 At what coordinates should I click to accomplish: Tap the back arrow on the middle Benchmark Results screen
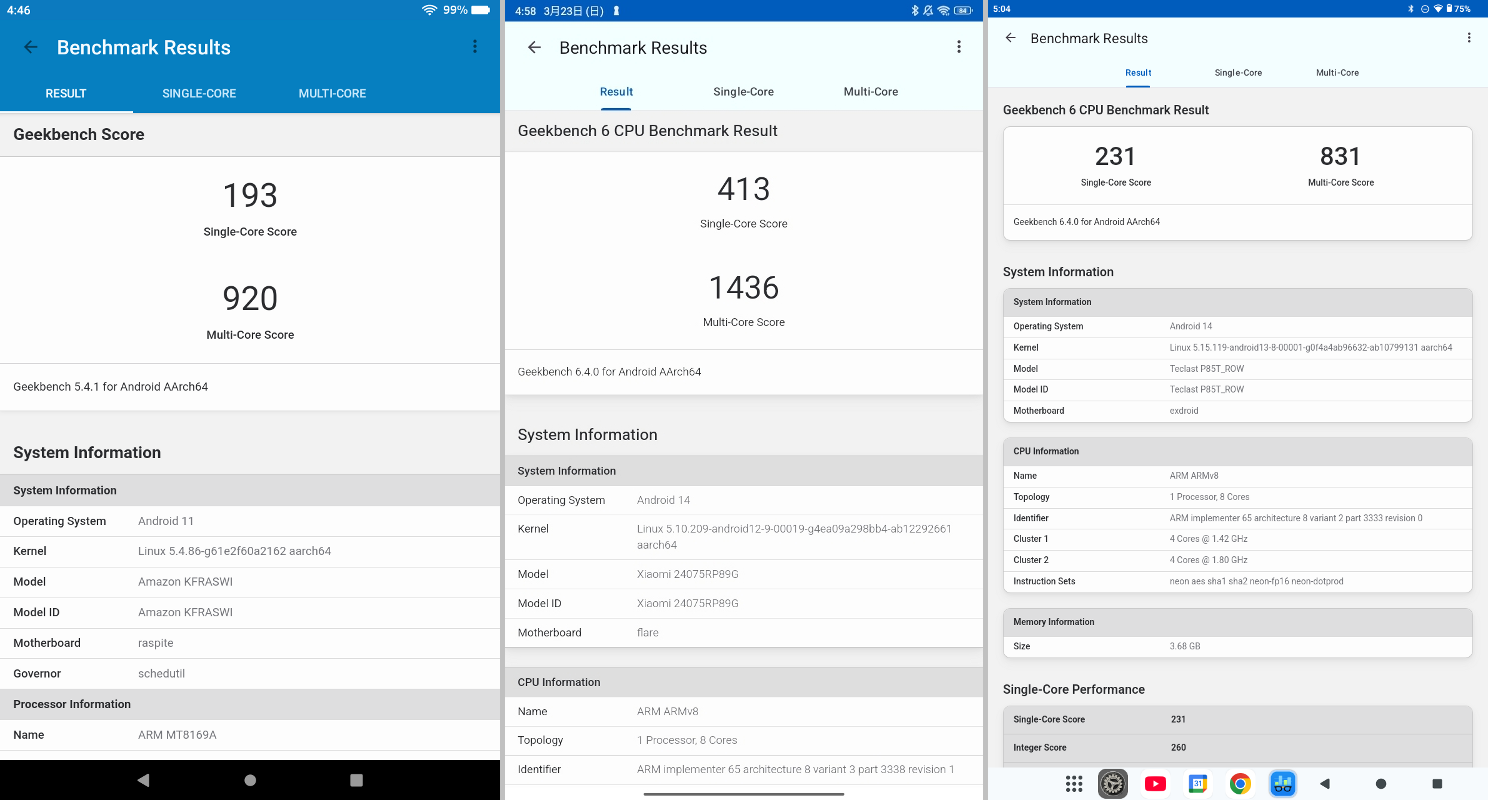pyautogui.click(x=534, y=47)
